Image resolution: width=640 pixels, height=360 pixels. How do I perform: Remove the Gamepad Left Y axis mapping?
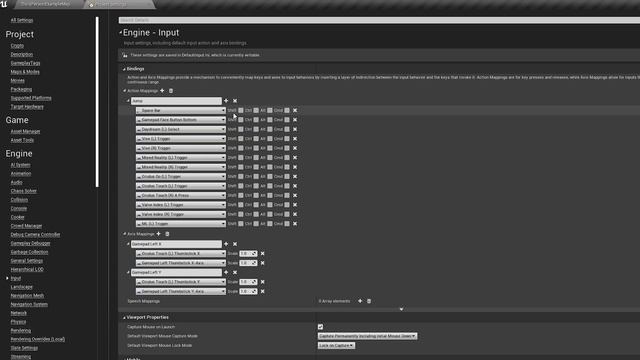tap(235, 272)
